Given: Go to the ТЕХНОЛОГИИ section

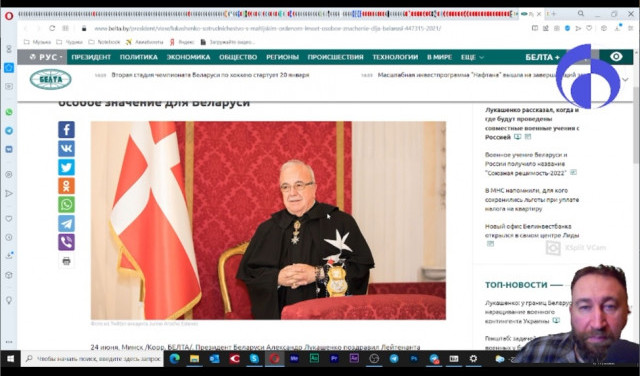Looking at the screenshot, I should tap(395, 57).
